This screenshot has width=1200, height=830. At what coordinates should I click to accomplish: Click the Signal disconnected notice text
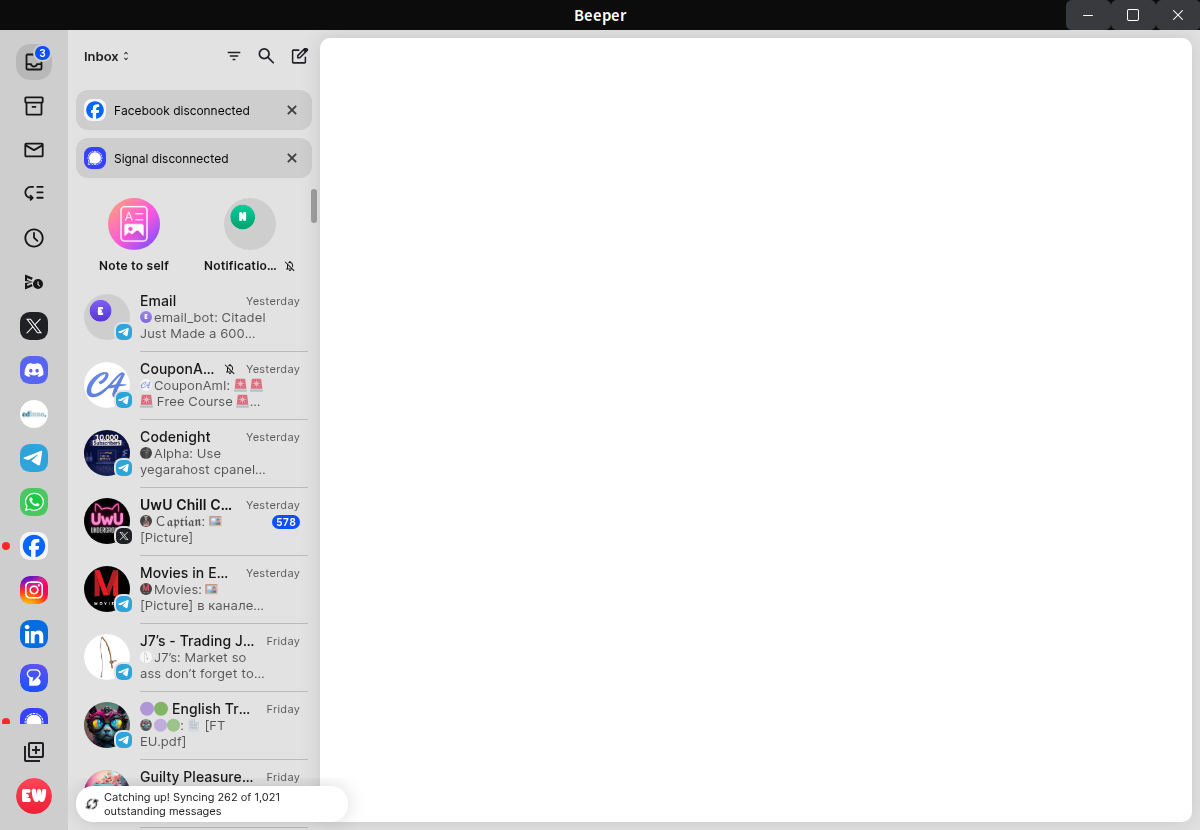pyautogui.click(x=171, y=159)
